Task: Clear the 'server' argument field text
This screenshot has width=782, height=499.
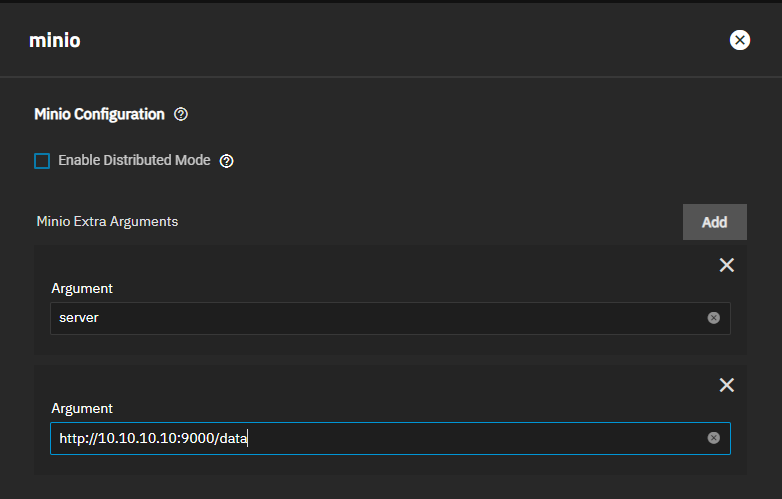Action: pos(714,318)
